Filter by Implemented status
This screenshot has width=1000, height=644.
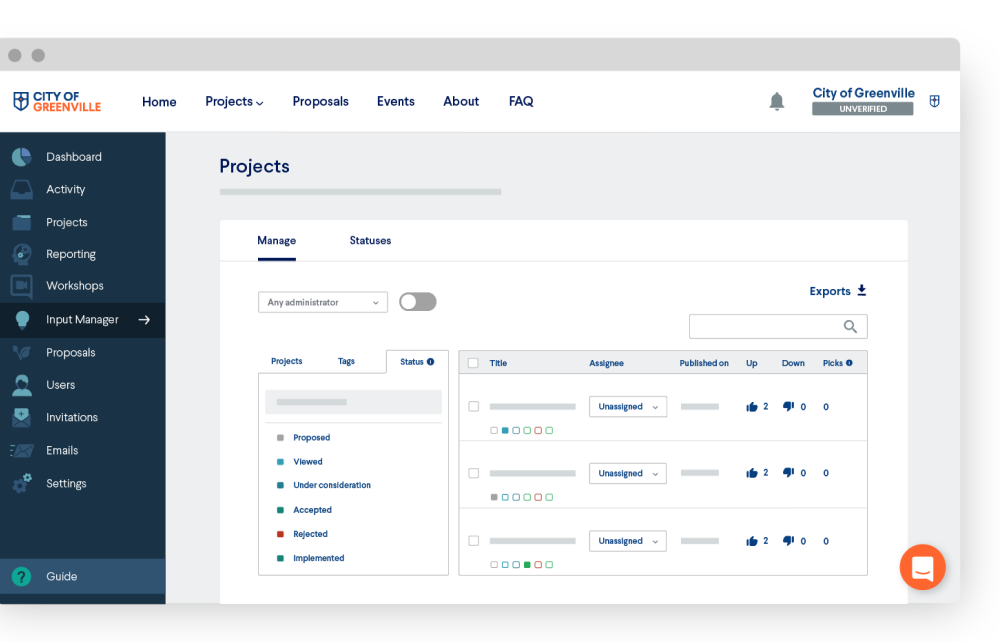coord(318,558)
